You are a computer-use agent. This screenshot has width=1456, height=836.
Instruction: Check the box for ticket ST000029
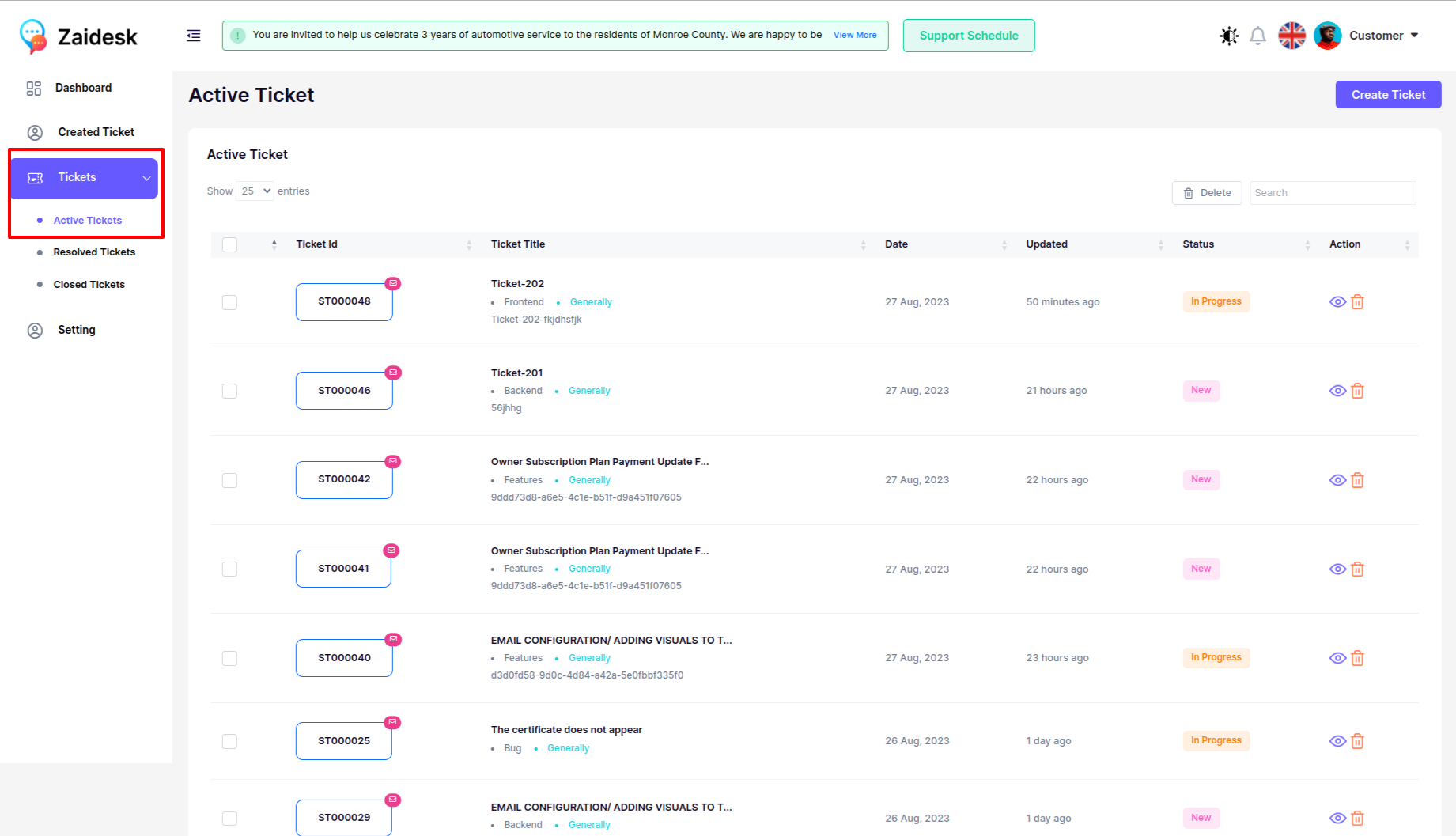[229, 818]
